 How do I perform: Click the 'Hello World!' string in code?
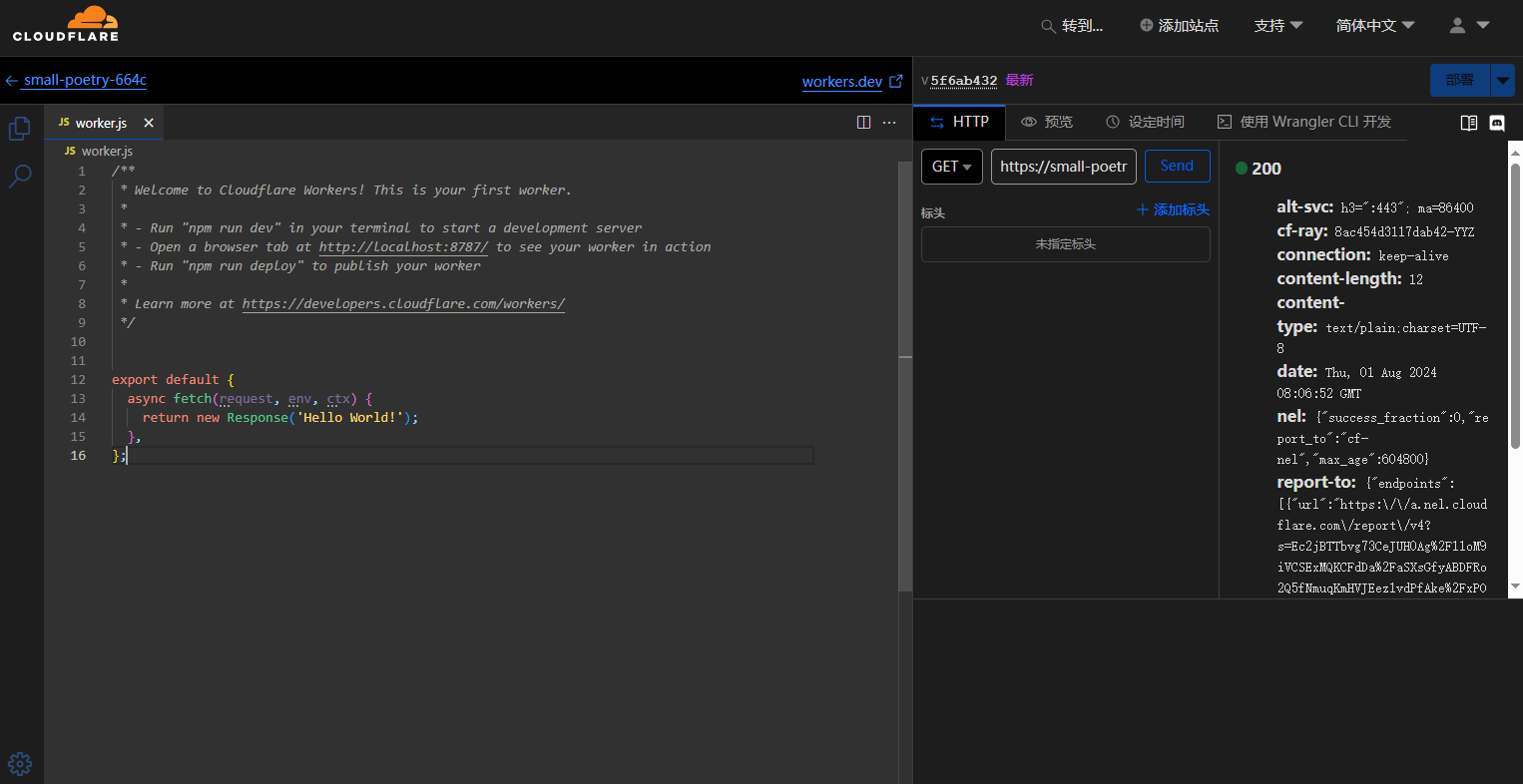pos(349,418)
